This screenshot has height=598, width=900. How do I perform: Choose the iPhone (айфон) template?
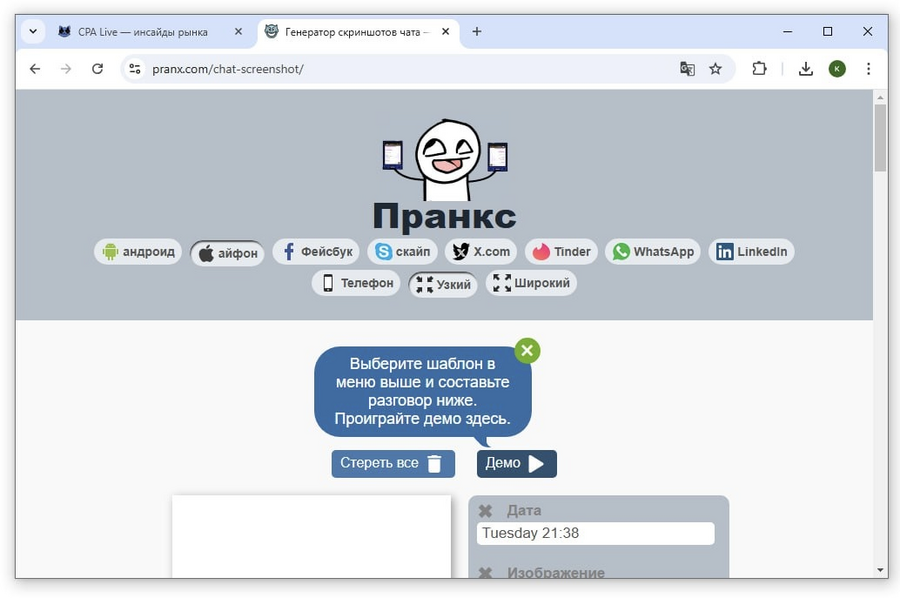coord(227,253)
